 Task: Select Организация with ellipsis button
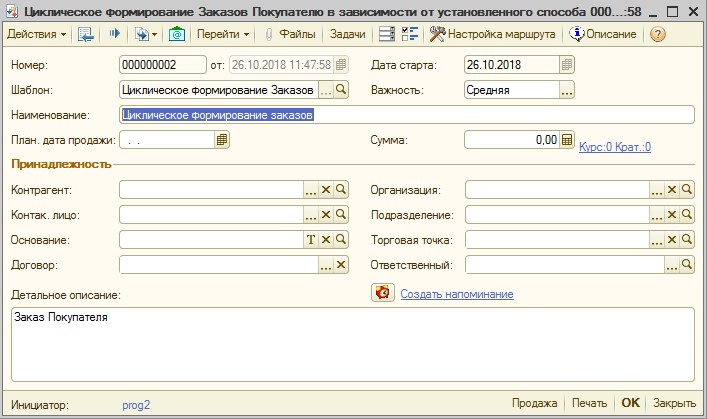coord(656,190)
